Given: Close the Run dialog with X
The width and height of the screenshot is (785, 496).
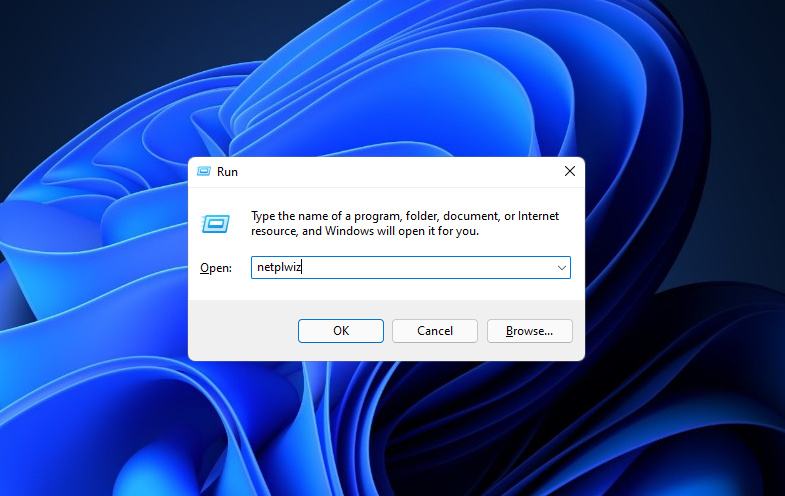Looking at the screenshot, I should 570,171.
